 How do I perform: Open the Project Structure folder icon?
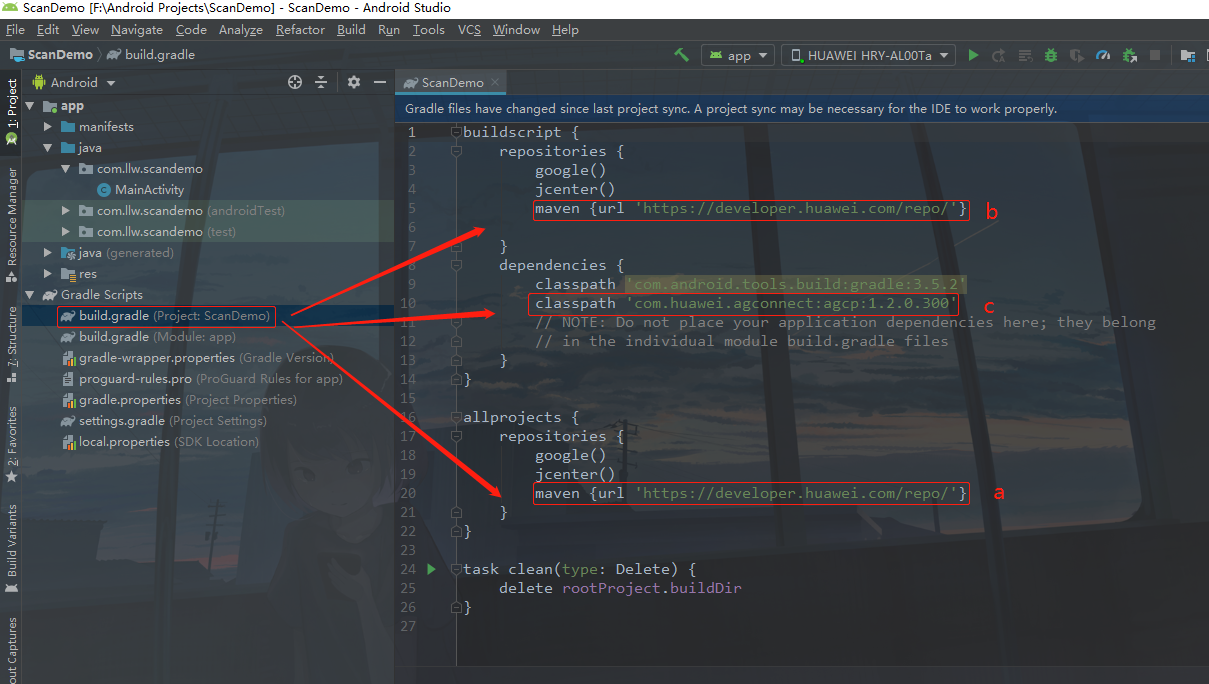coord(1188,56)
